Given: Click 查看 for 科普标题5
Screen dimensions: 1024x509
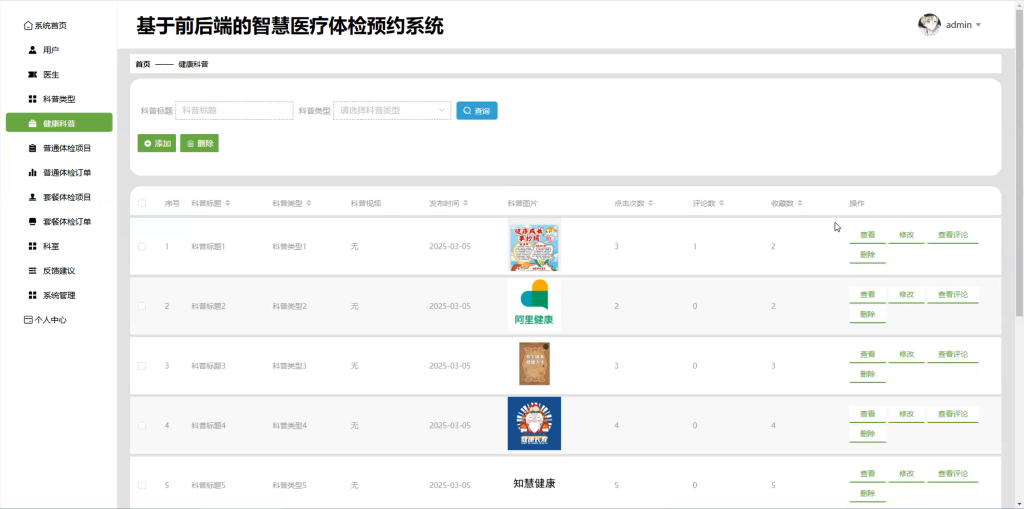Looking at the screenshot, I should [867, 474].
